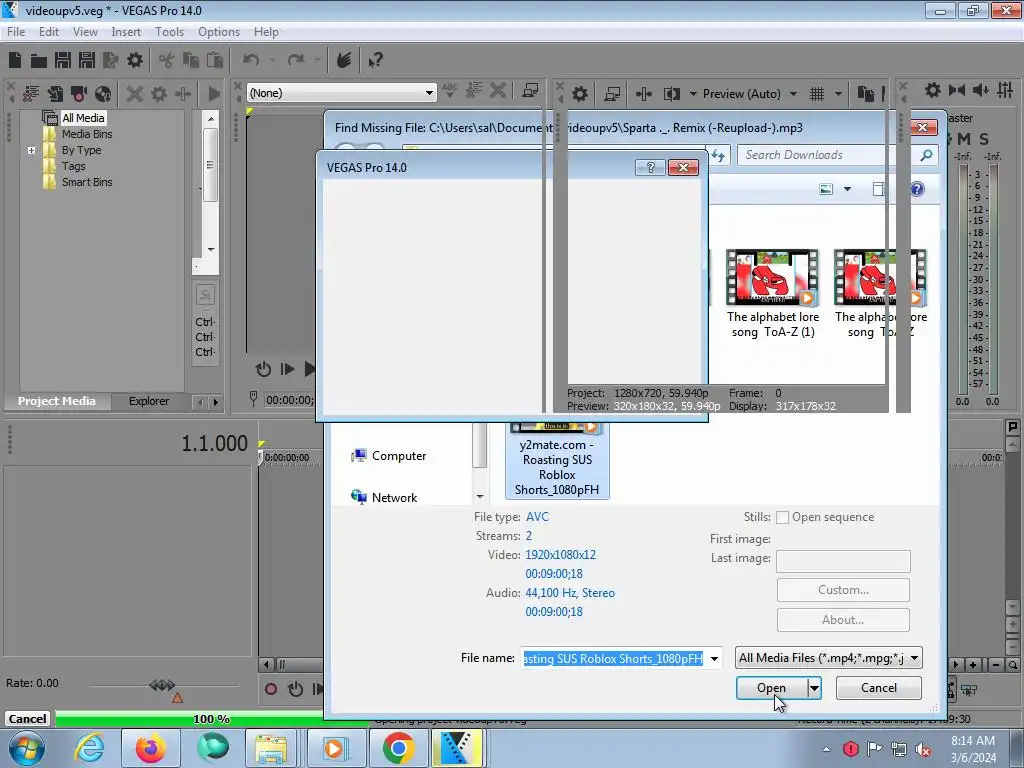This screenshot has height=768, width=1024.
Task: Click Extract Audio from CD icon
Action: [x=103, y=94]
